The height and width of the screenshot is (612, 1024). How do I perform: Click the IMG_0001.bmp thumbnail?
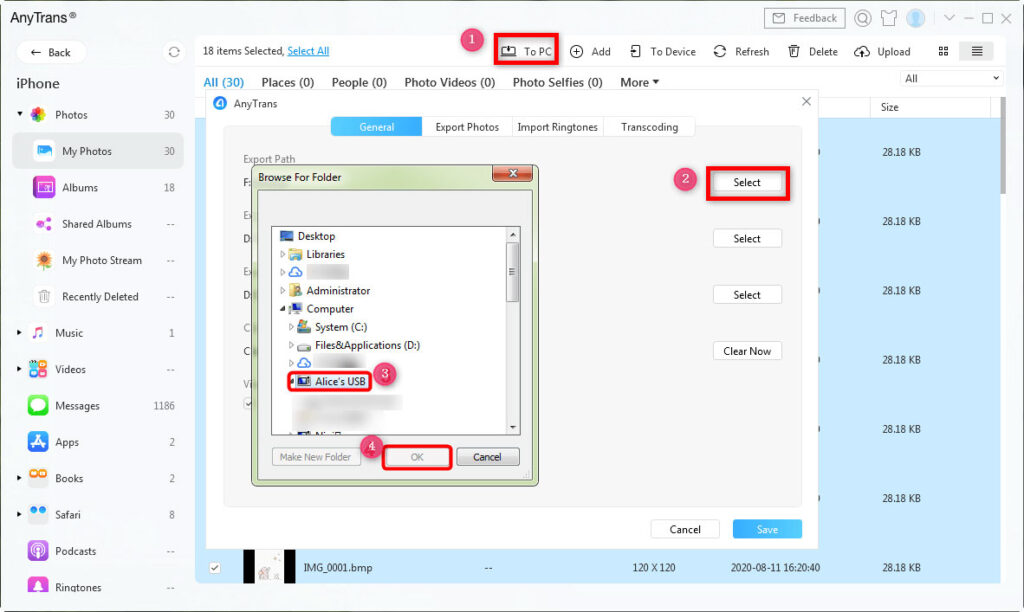tap(269, 566)
